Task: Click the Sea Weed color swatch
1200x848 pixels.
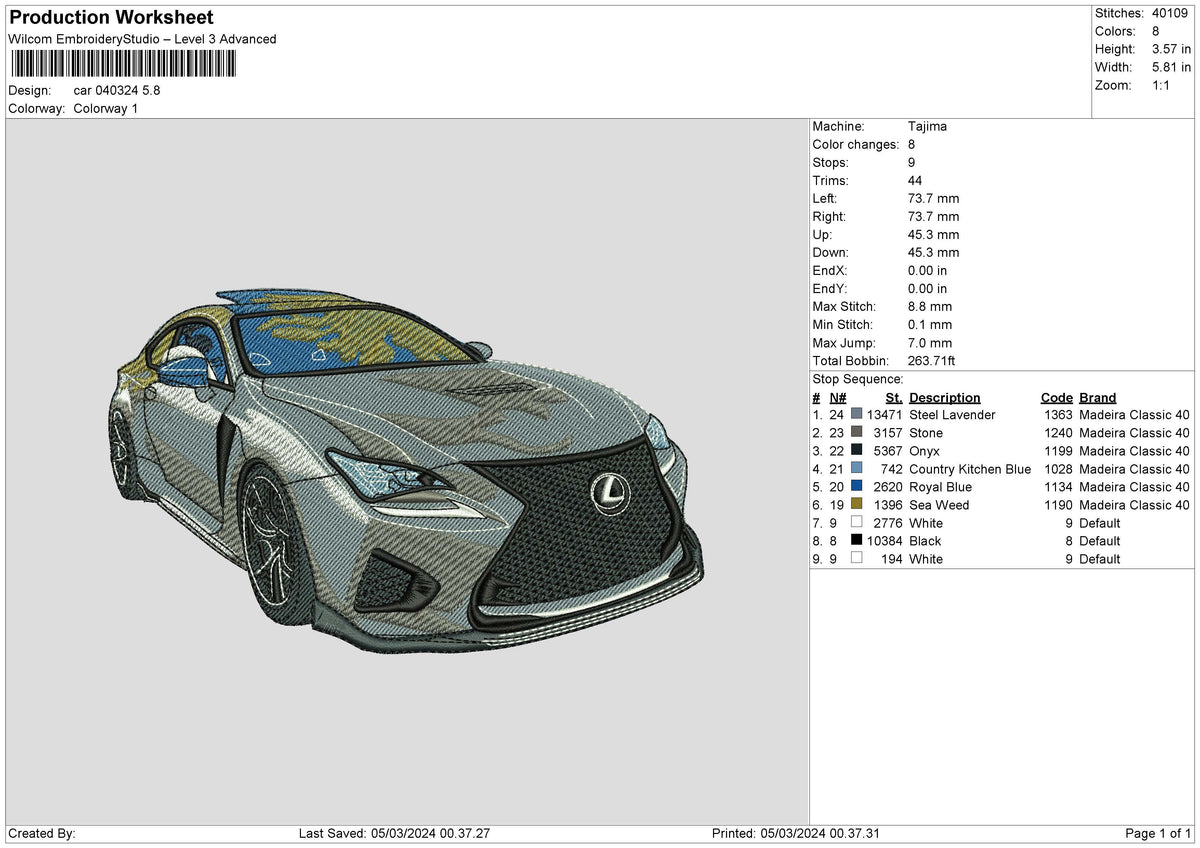Action: click(856, 505)
